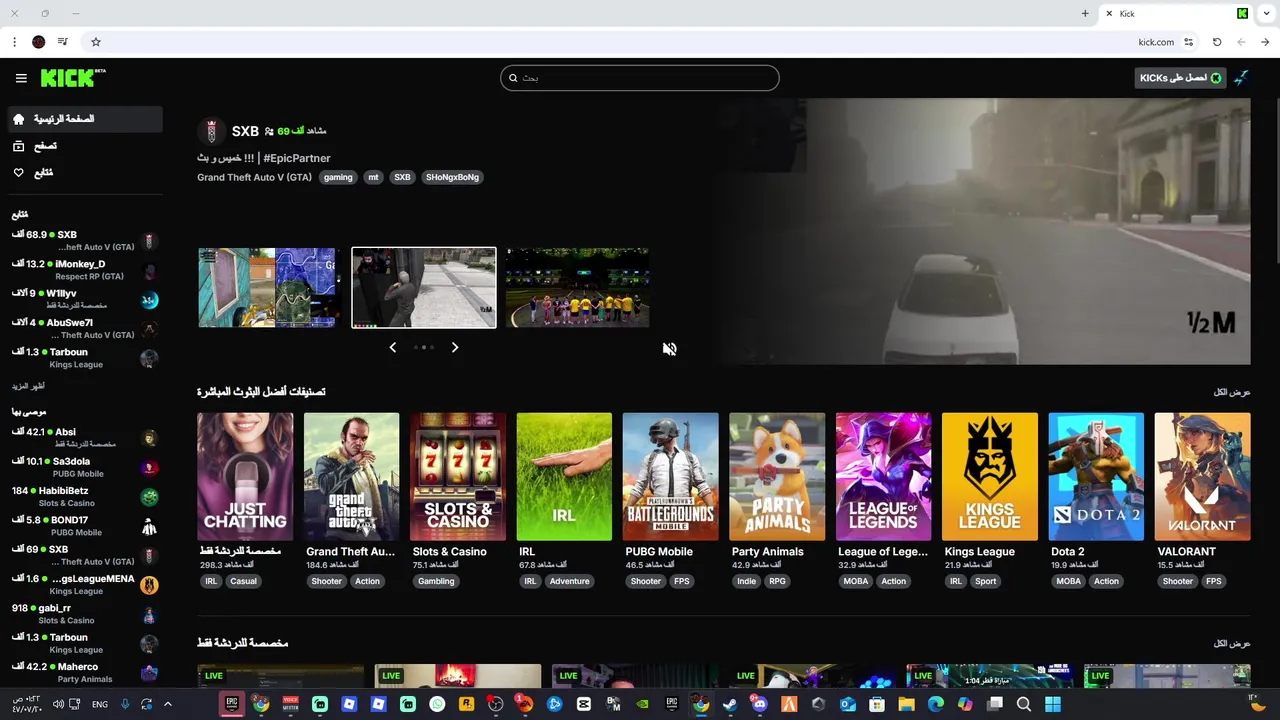The width and height of the screenshot is (1280, 720).
Task: Click view all for top live categories
Action: click(1232, 392)
